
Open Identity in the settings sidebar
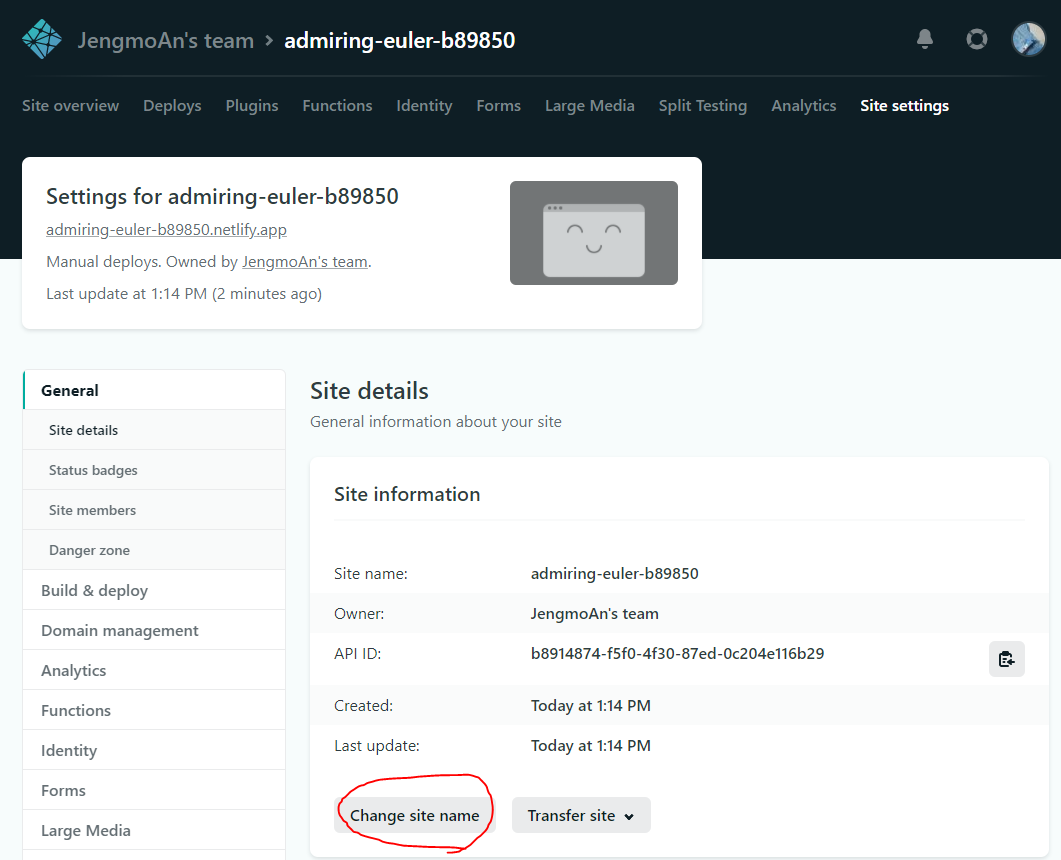[x=154, y=750]
